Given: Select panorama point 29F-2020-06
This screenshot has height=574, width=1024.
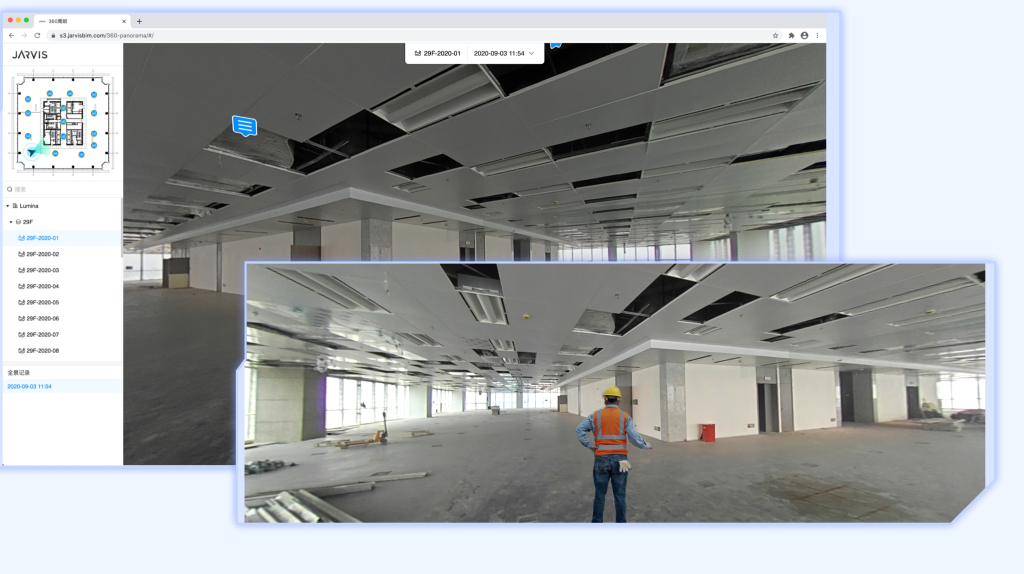Looking at the screenshot, I should pyautogui.click(x=62, y=319).
